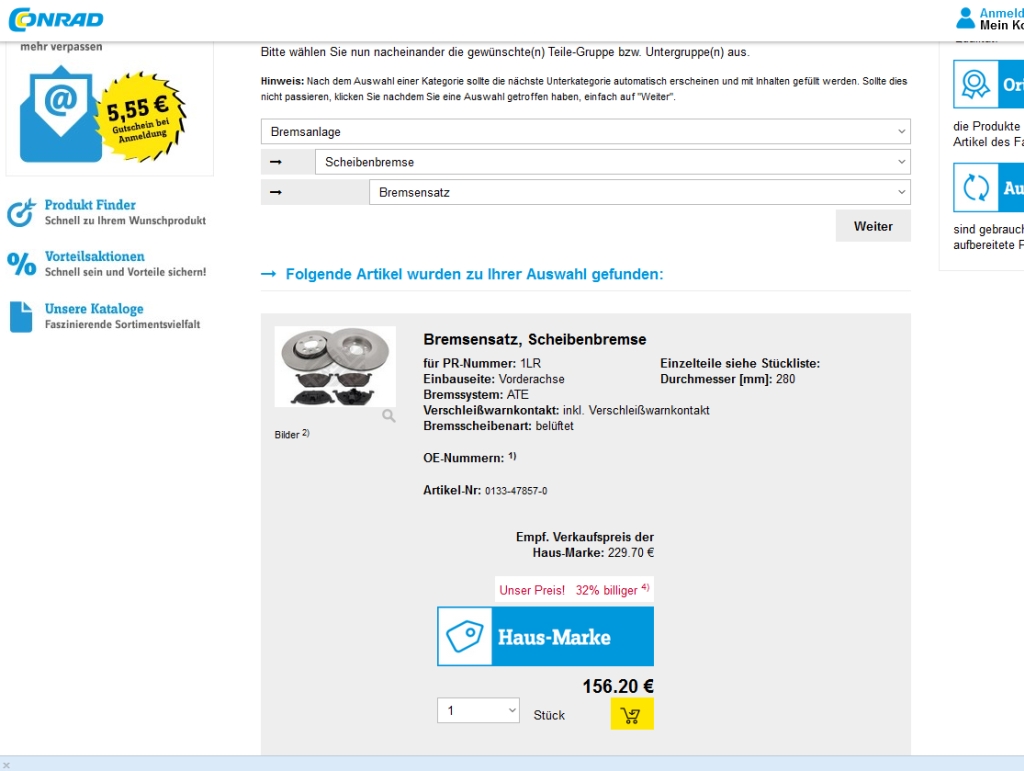
Task: Click the refresh arrows icon in right sidebar
Action: pyautogui.click(x=976, y=187)
